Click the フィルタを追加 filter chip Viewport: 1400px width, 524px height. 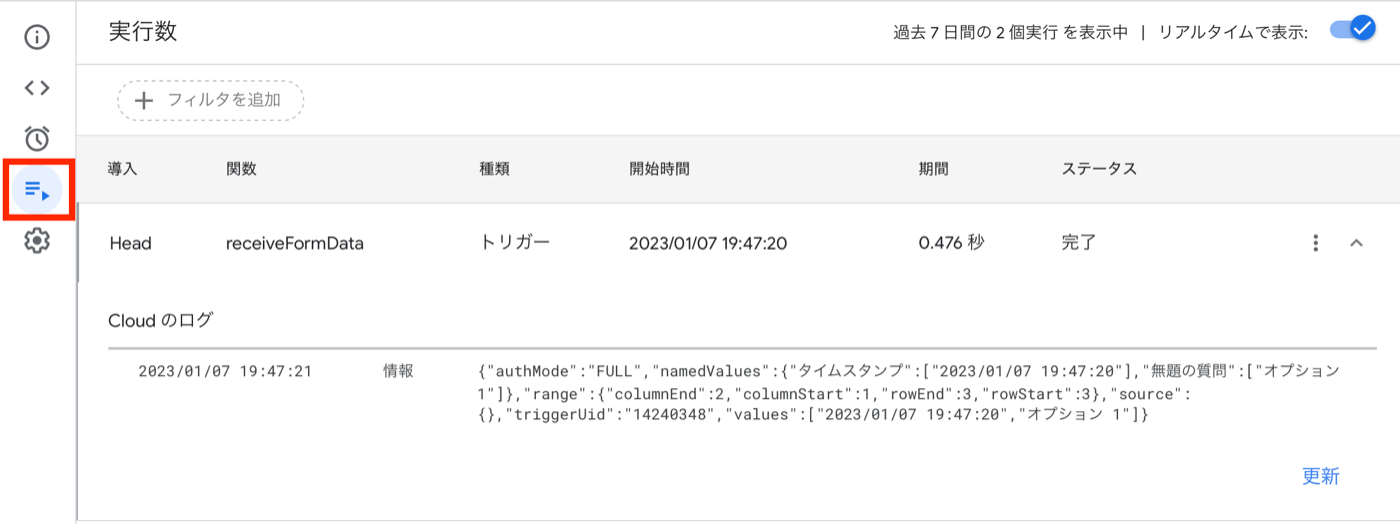pos(210,100)
